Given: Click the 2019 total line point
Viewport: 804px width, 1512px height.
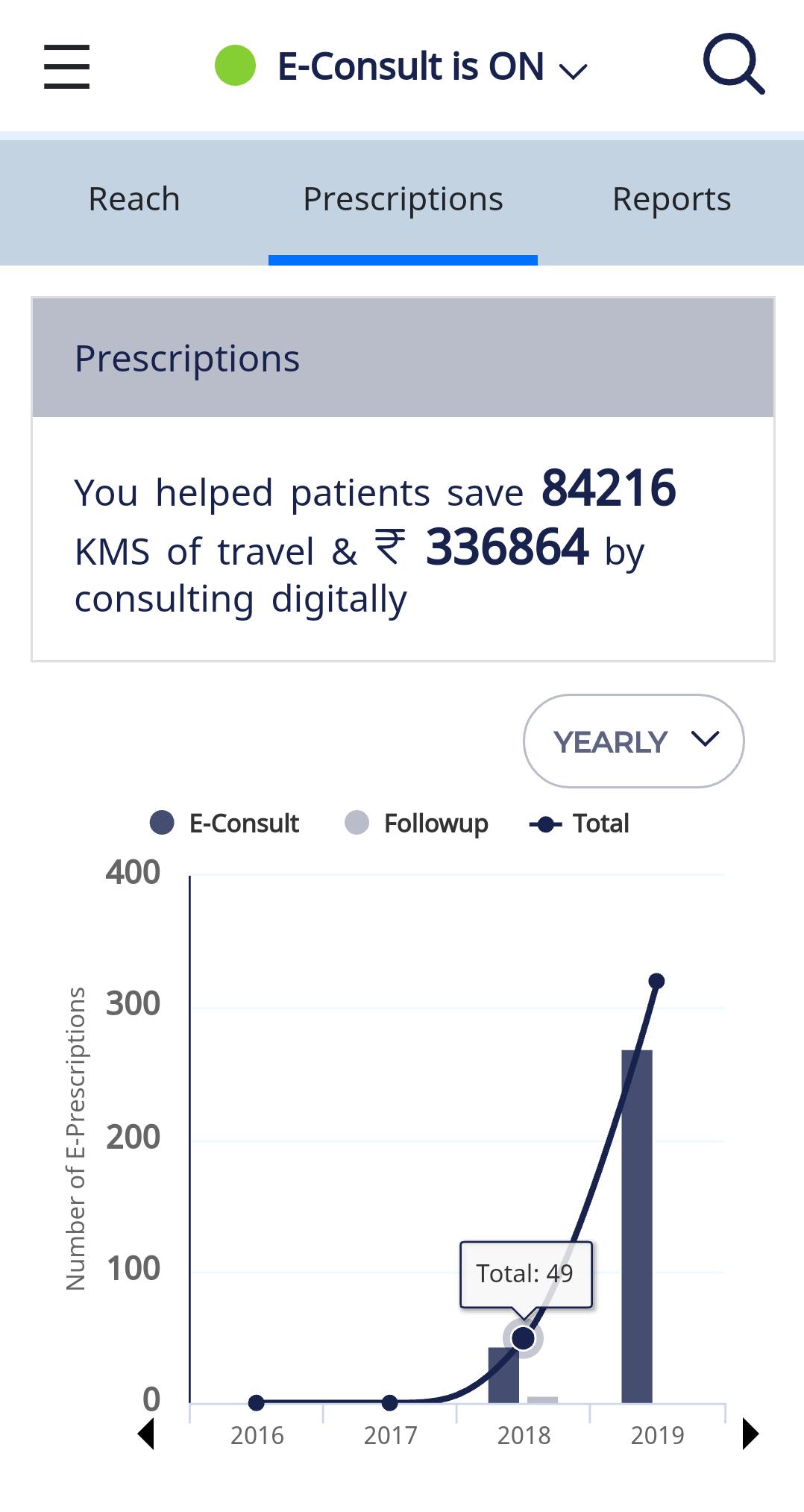Looking at the screenshot, I should [x=656, y=981].
